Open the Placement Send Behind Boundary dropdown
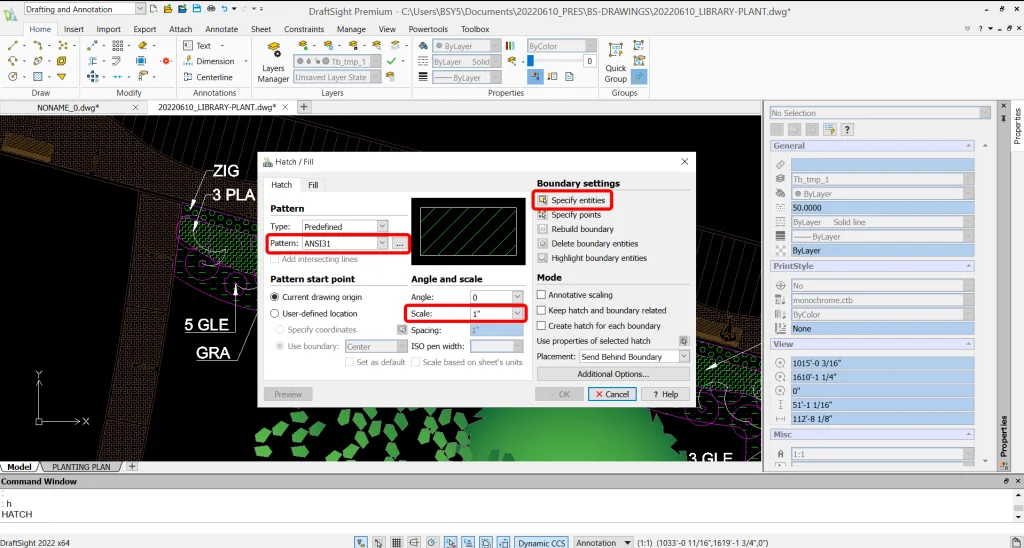This screenshot has height=548, width=1024. click(x=683, y=356)
